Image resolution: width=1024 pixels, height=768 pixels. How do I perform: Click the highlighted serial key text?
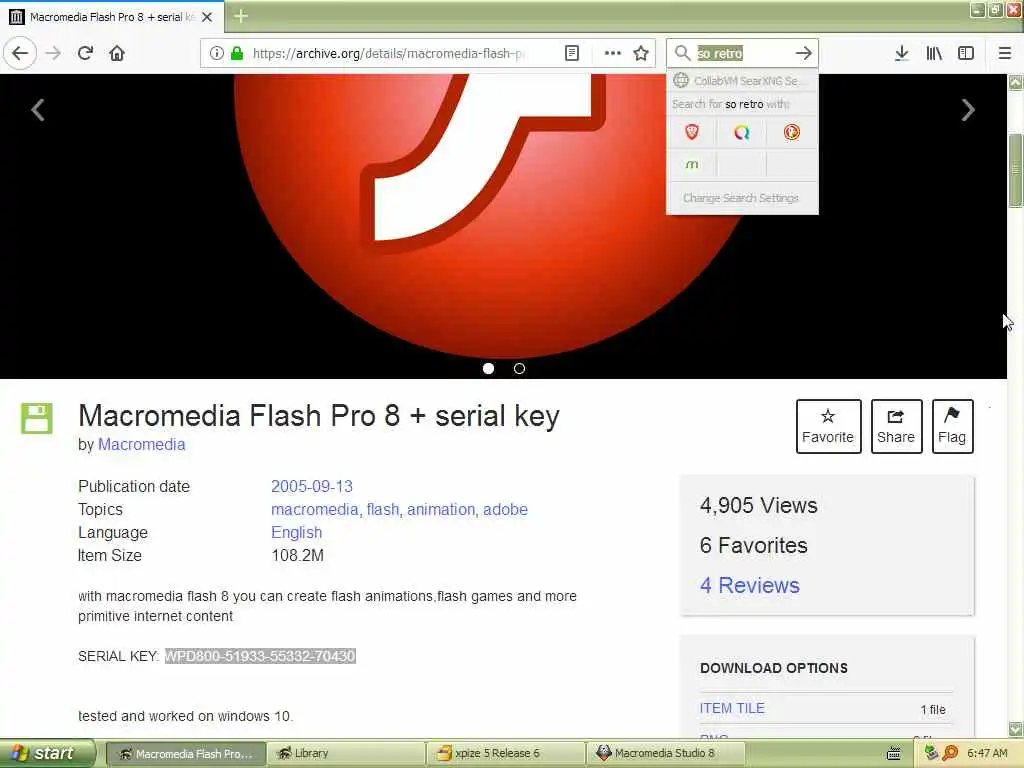click(x=260, y=656)
